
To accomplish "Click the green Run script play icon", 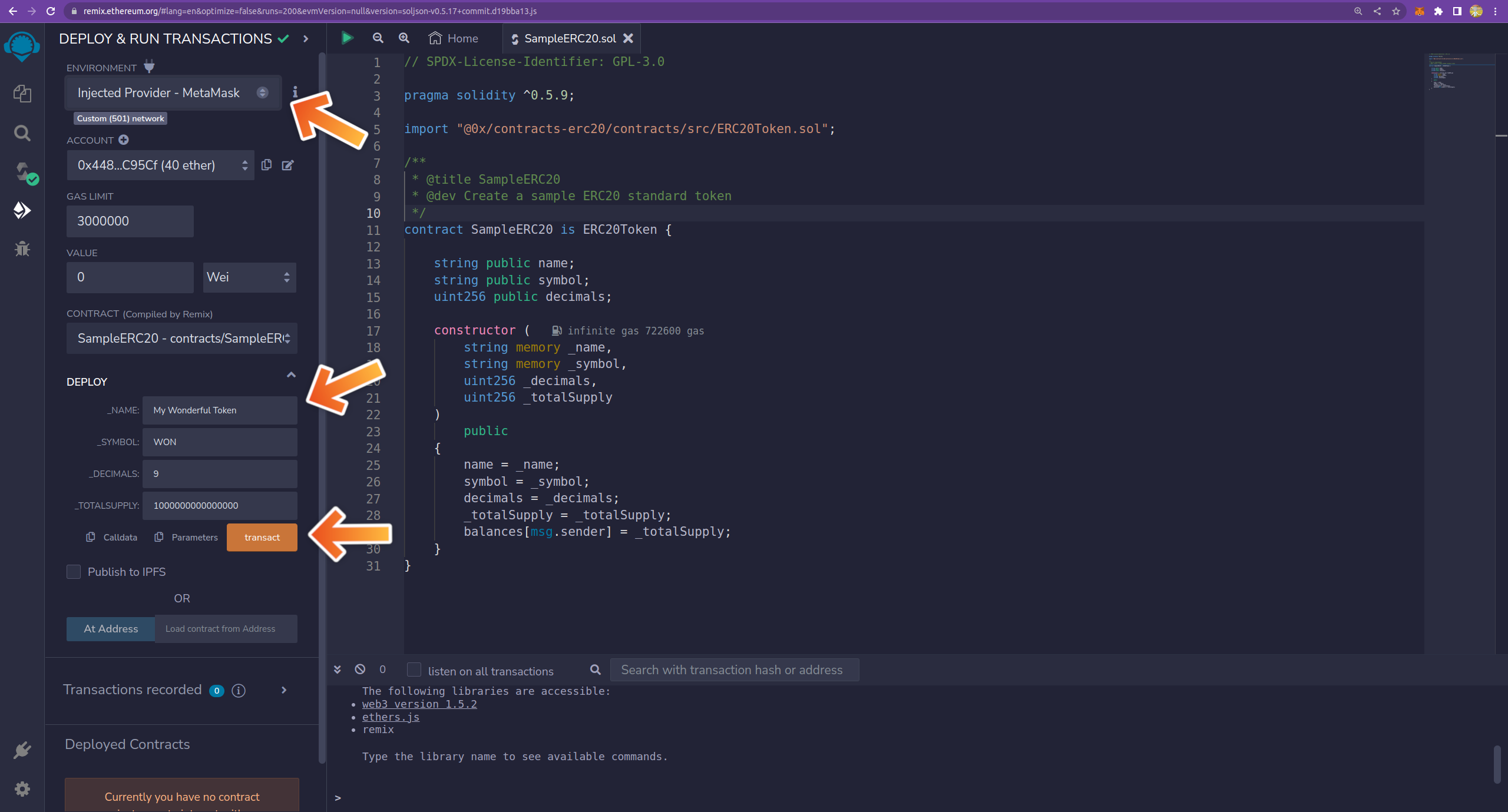I will 347,38.
